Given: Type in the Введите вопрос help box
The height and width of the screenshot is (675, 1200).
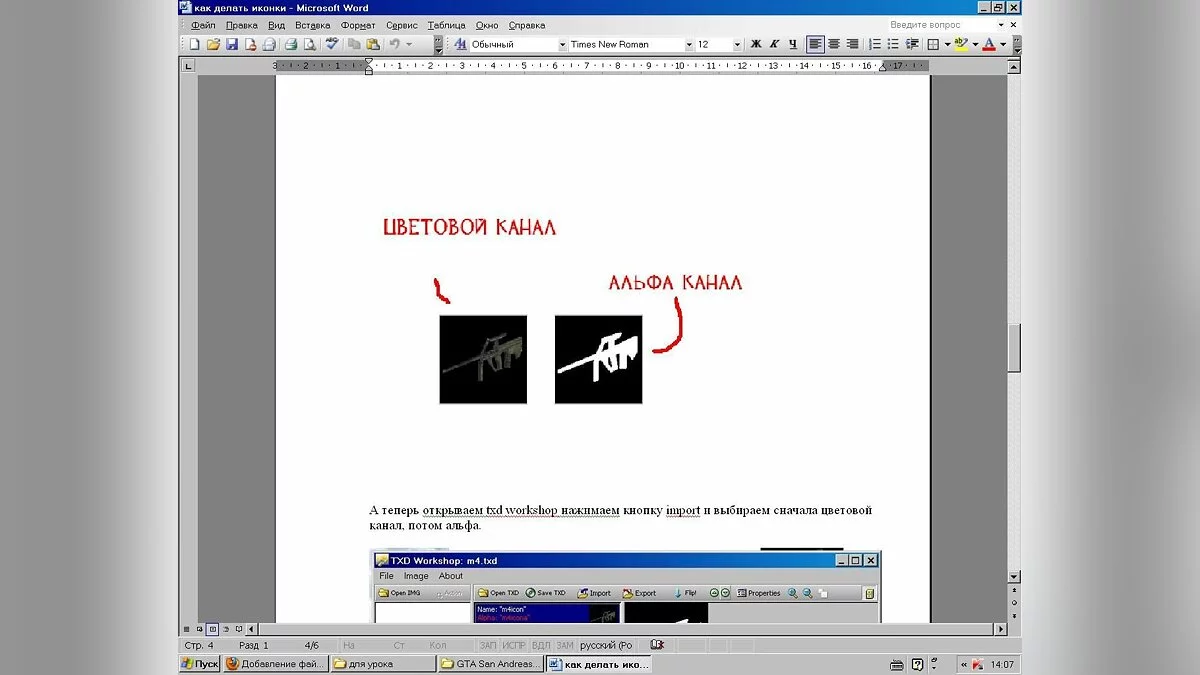Looking at the screenshot, I should pyautogui.click(x=938, y=25).
